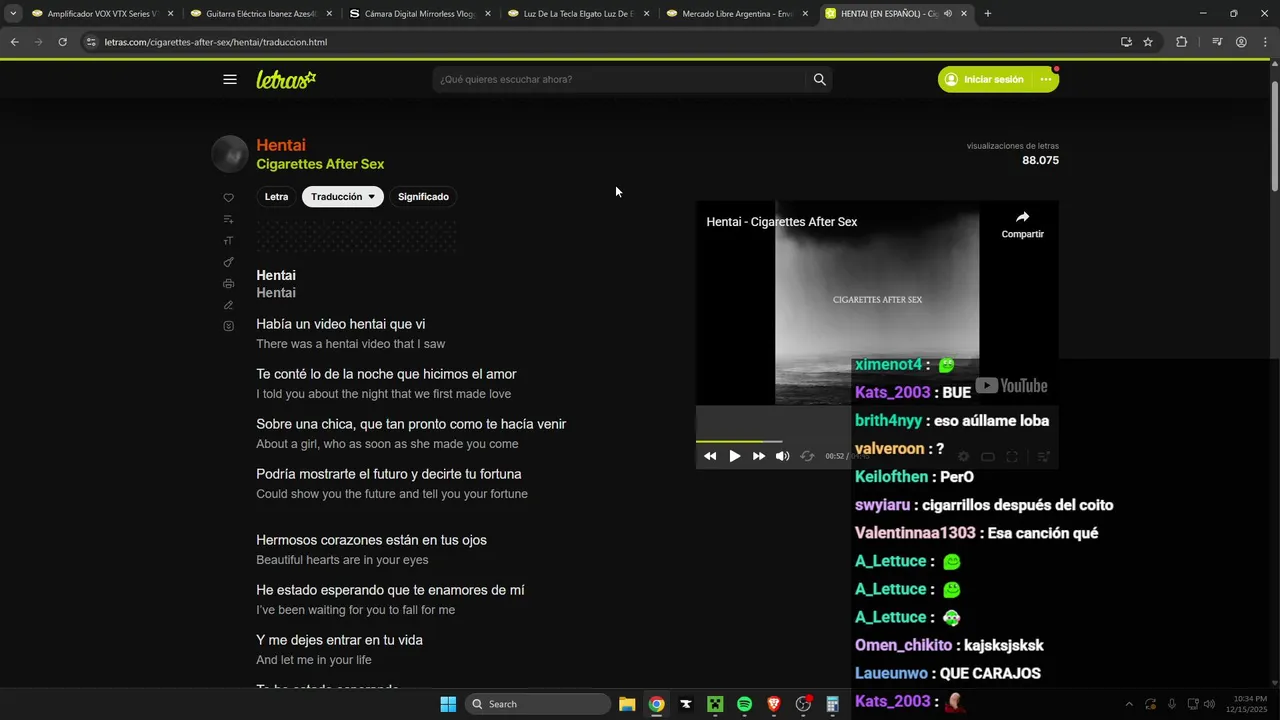Click the Compartir share arrow on video

[1022, 224]
